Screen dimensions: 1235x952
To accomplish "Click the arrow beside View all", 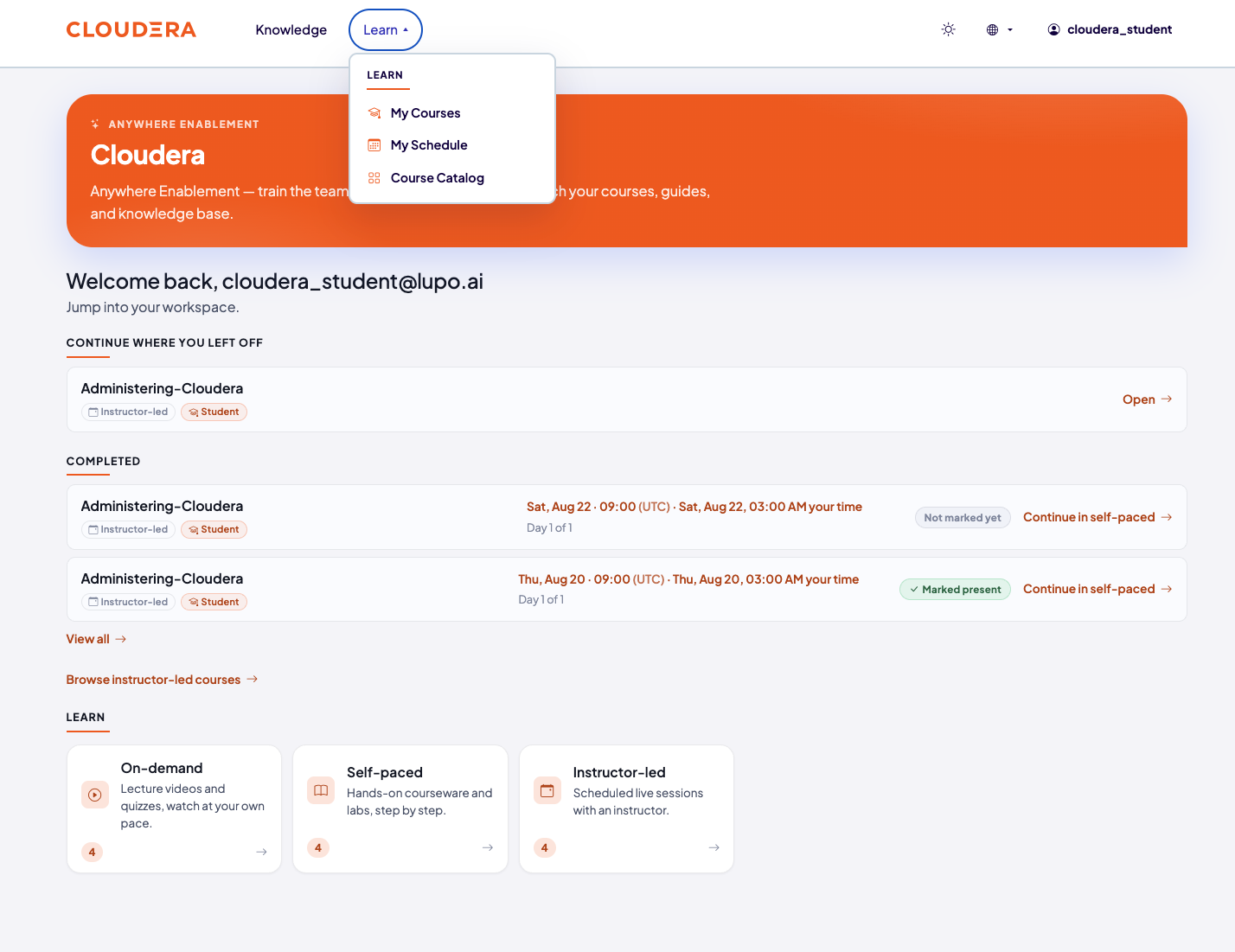I will [121, 639].
